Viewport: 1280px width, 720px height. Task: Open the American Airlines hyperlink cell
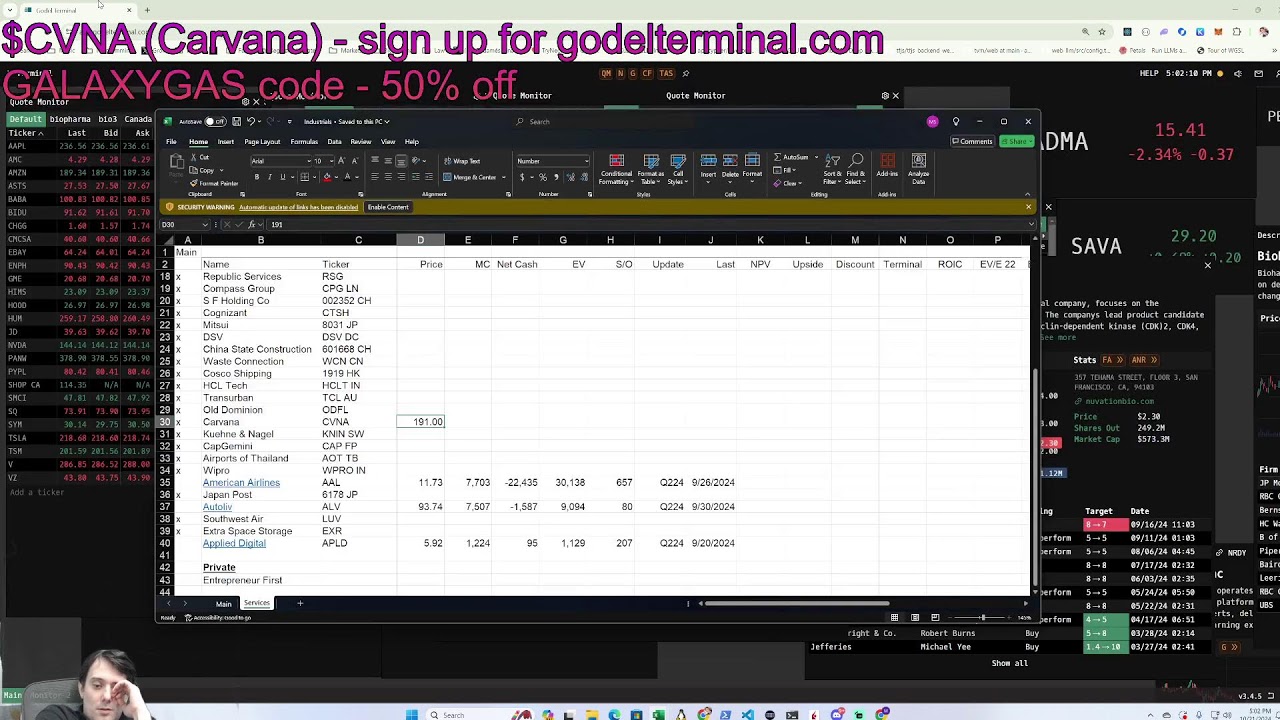(241, 483)
